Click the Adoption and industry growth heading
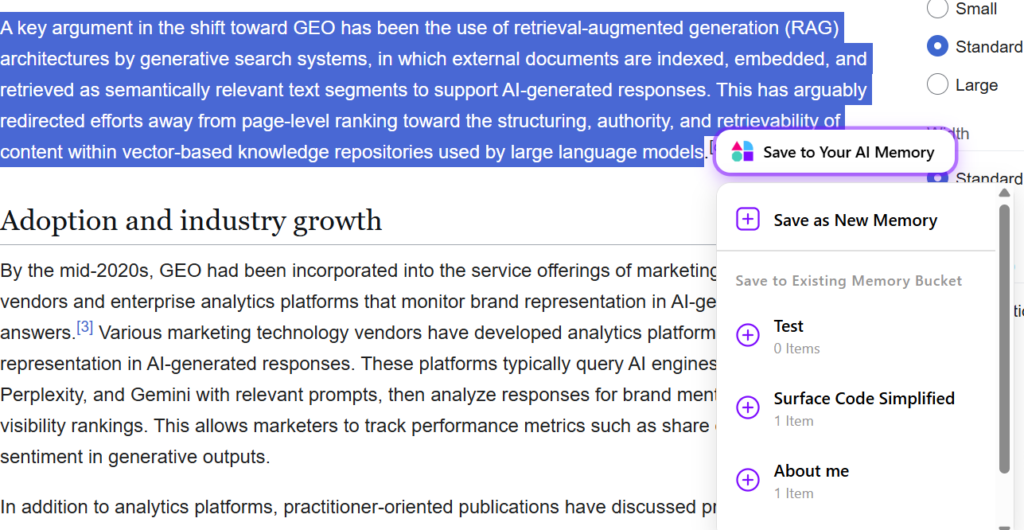 191,220
